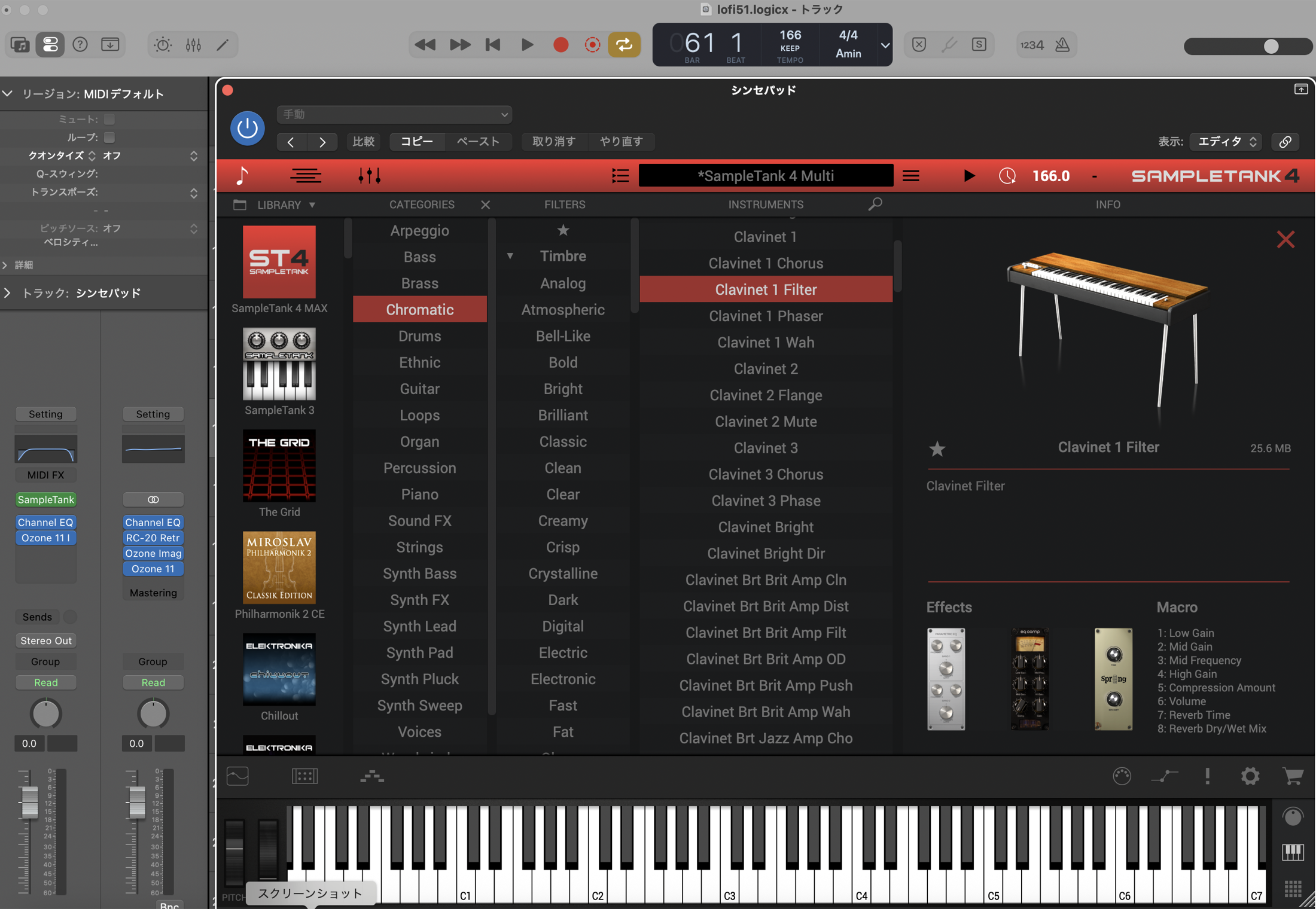The width and height of the screenshot is (1316, 909).
Task: Open the Logic Library panel icon
Action: 20,44
